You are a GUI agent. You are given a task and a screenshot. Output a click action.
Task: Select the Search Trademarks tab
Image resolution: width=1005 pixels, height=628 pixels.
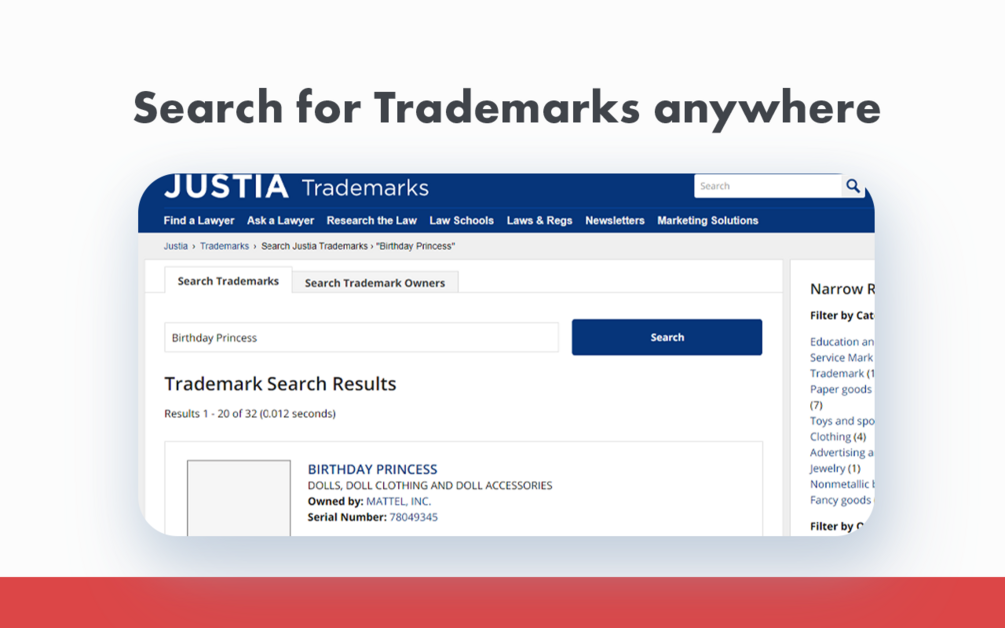(x=228, y=281)
